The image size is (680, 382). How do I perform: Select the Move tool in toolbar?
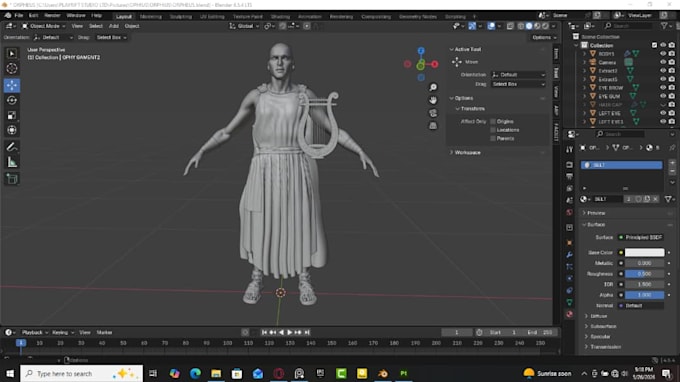click(x=12, y=85)
